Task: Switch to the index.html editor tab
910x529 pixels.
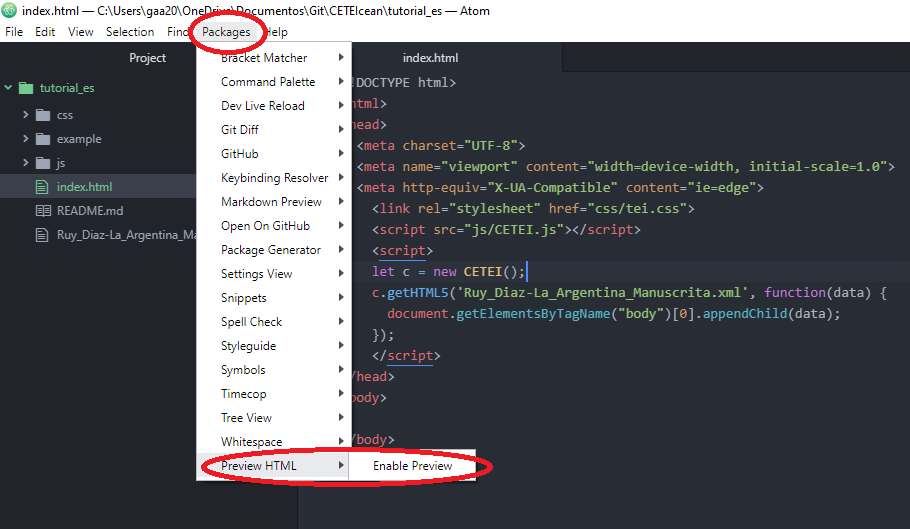Action: 430,58
